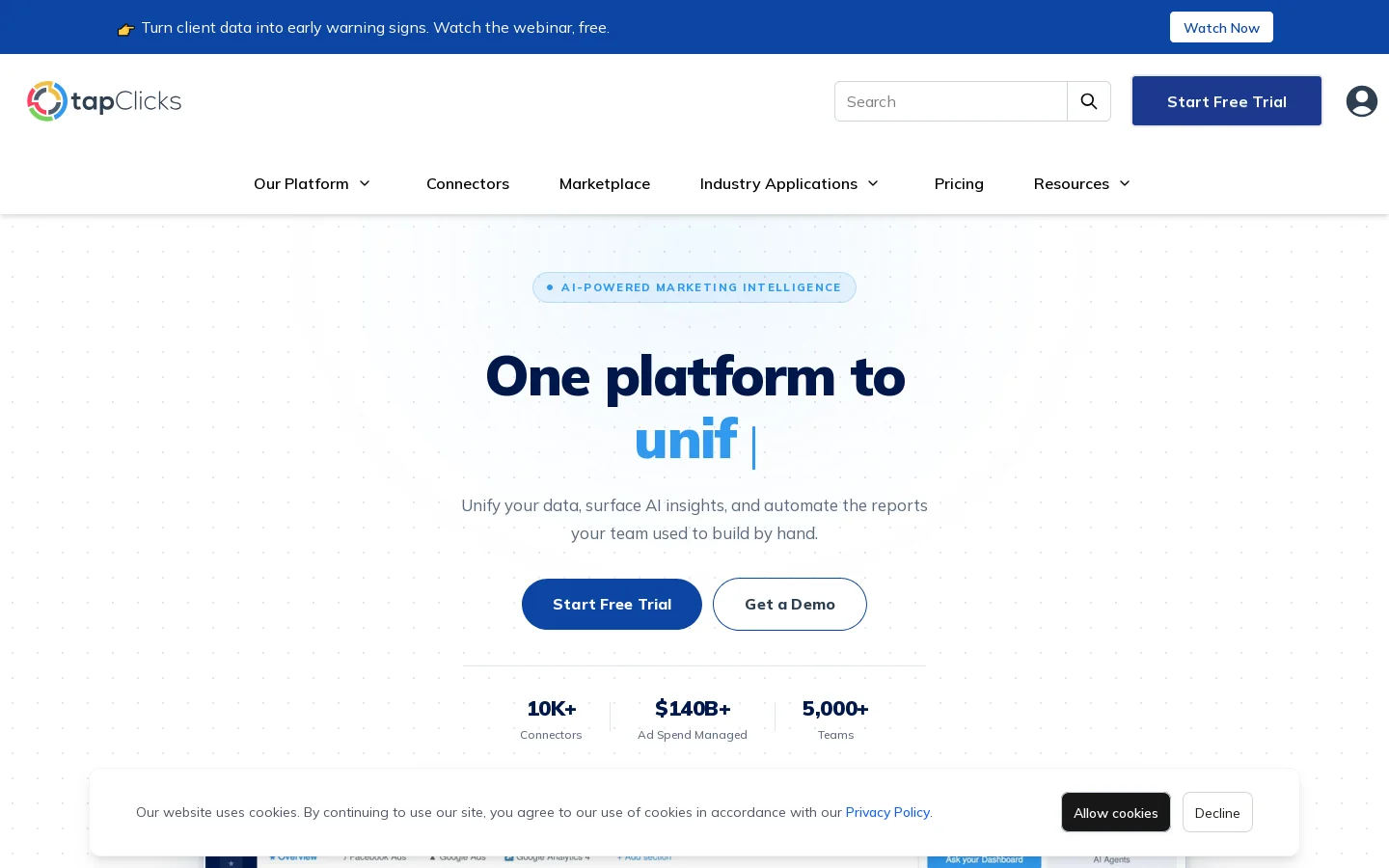Accept with Allow cookies button
This screenshot has width=1389, height=868.
1116,812
